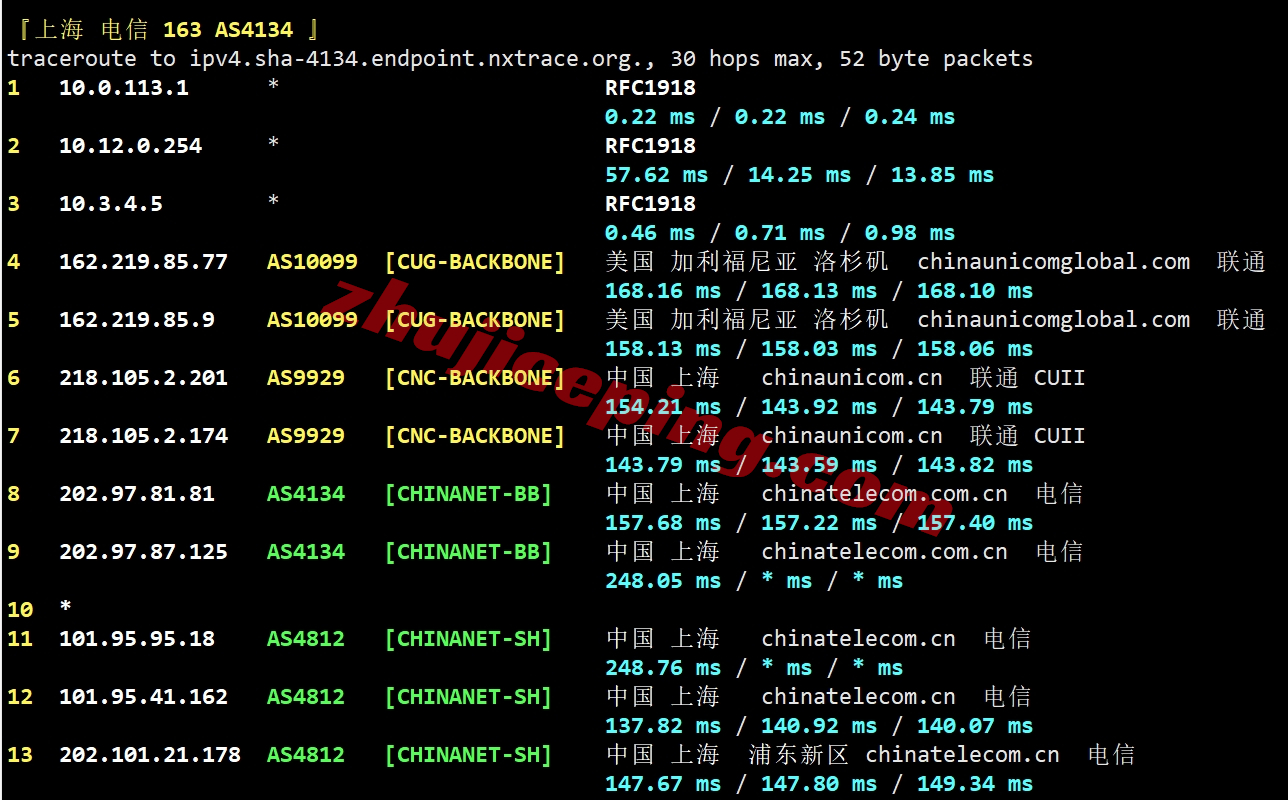The width and height of the screenshot is (1288, 800).
Task: Select hop IP address 202.97.81.81
Action: [137, 494]
